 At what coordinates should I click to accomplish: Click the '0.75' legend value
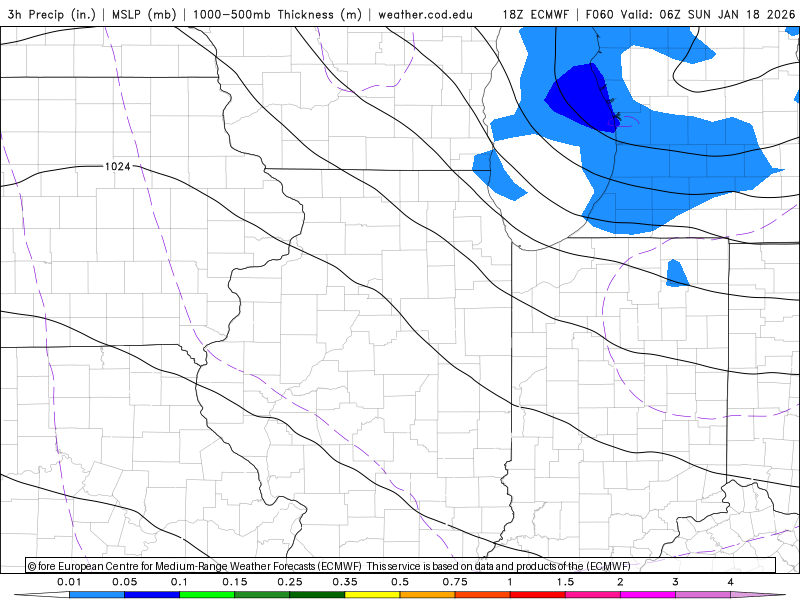click(455, 582)
